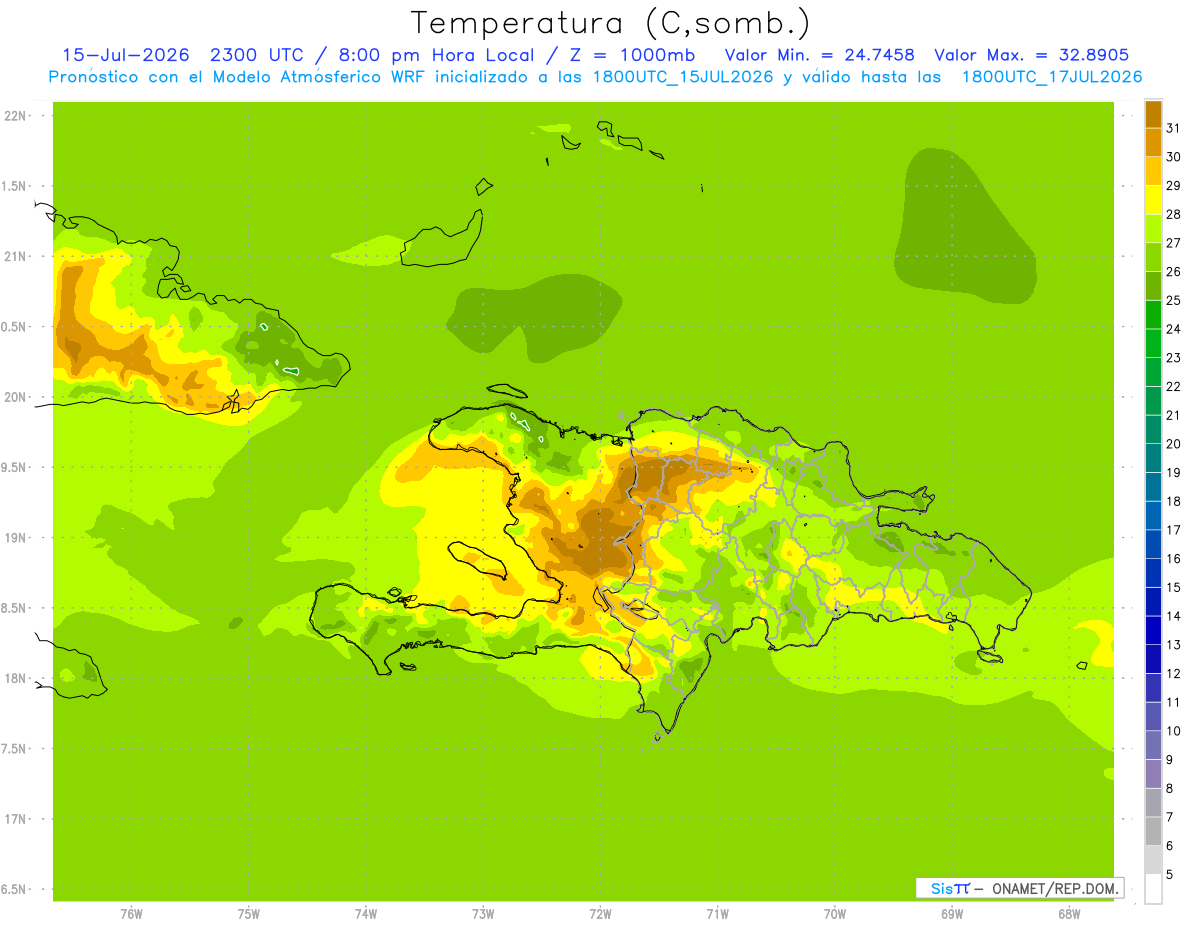Click the legend value "25"
Screen dimensions: 1200x927
(x=1173, y=300)
